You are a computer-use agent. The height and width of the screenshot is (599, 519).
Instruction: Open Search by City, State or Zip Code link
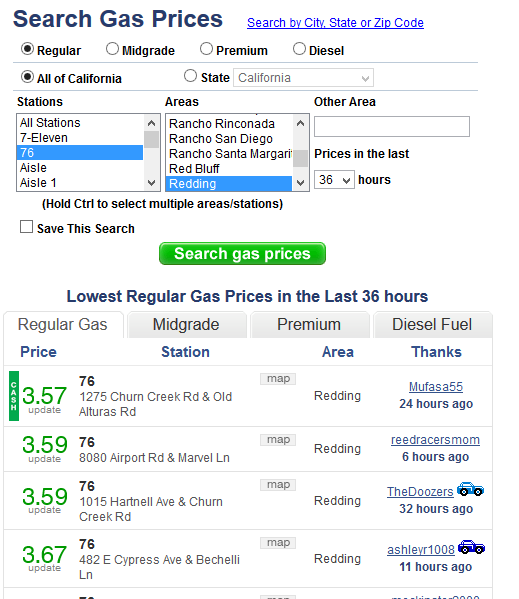[335, 23]
